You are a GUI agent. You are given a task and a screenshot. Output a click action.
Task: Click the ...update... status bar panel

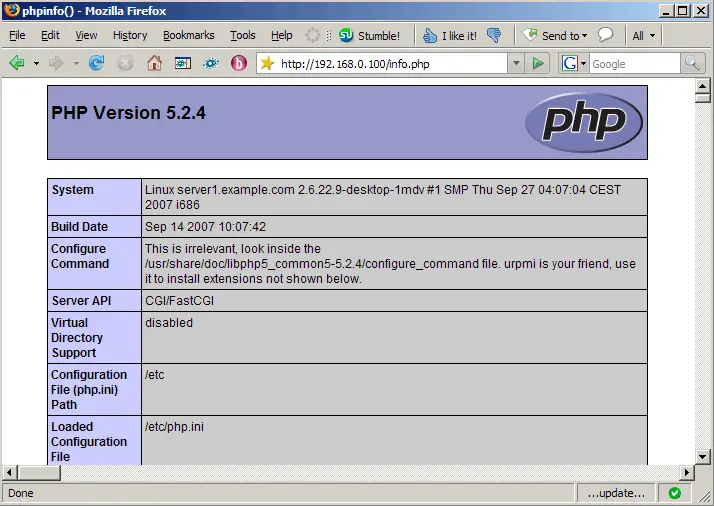616,493
